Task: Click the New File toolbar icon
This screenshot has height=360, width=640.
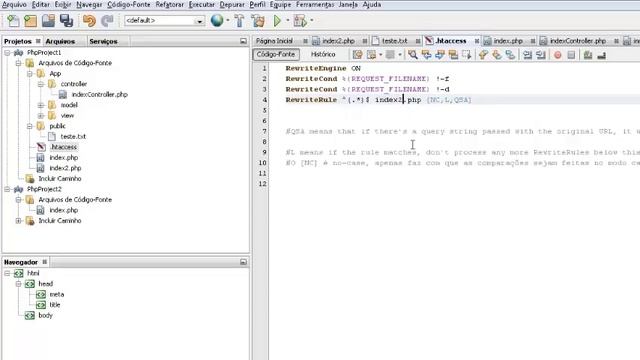Action: pos(13,20)
